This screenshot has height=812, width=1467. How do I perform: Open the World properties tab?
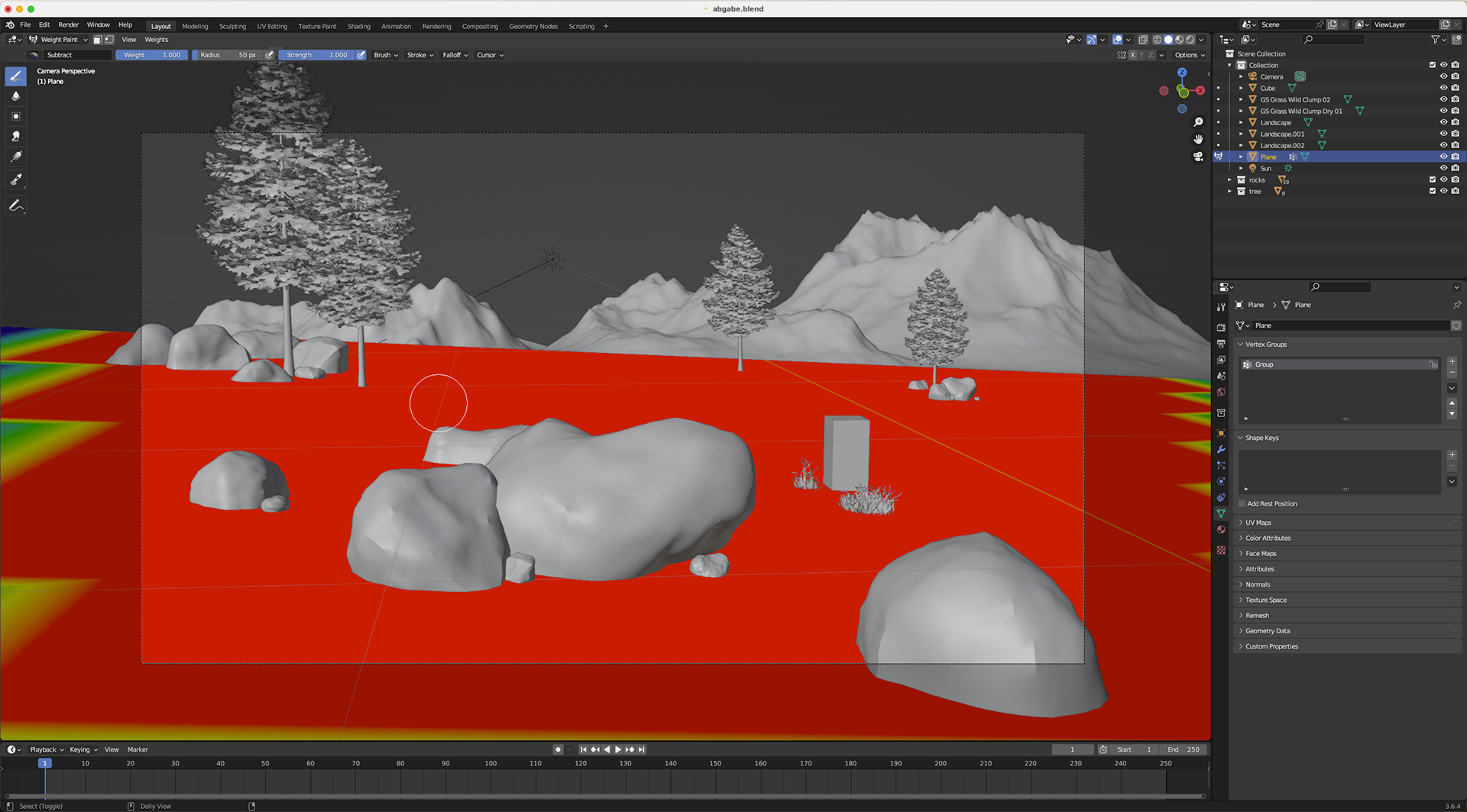tap(1221, 392)
